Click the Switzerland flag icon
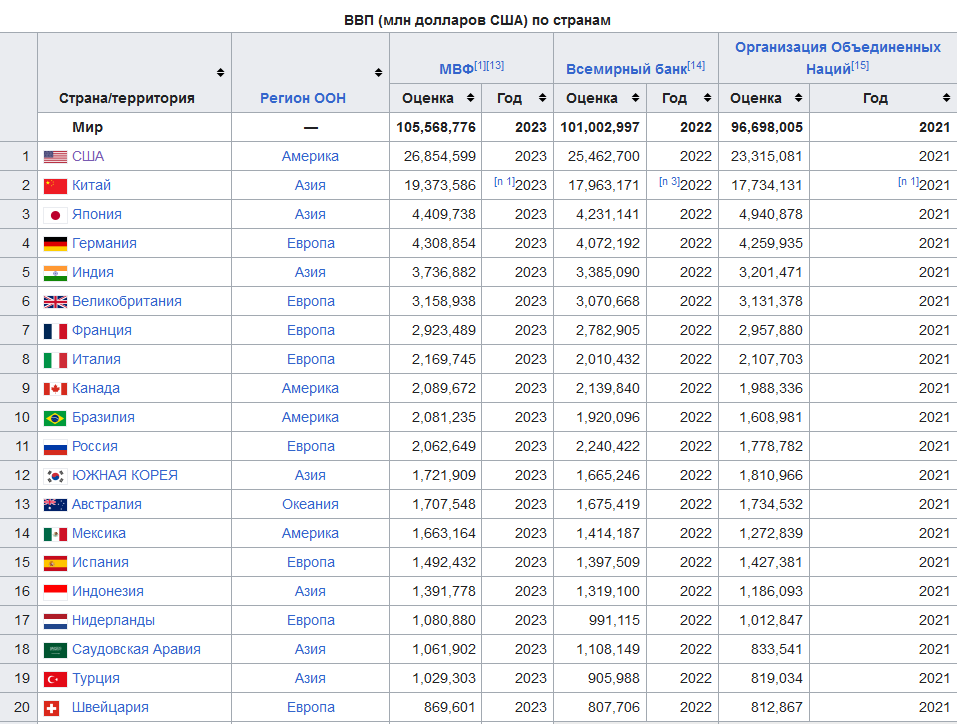The height and width of the screenshot is (724, 957). coord(55,708)
